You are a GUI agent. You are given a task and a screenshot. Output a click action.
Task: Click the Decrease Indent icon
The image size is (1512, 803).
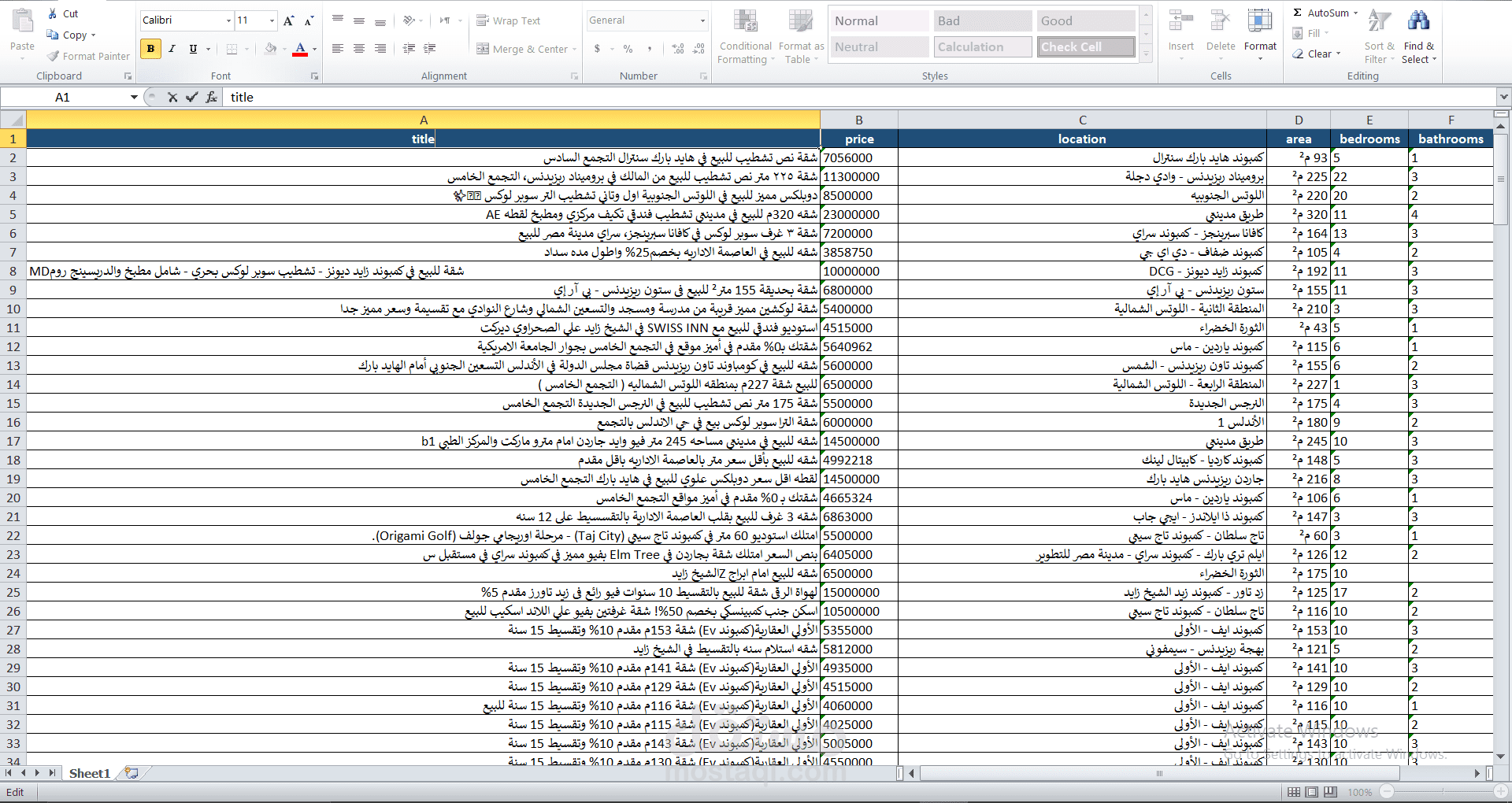[x=409, y=49]
